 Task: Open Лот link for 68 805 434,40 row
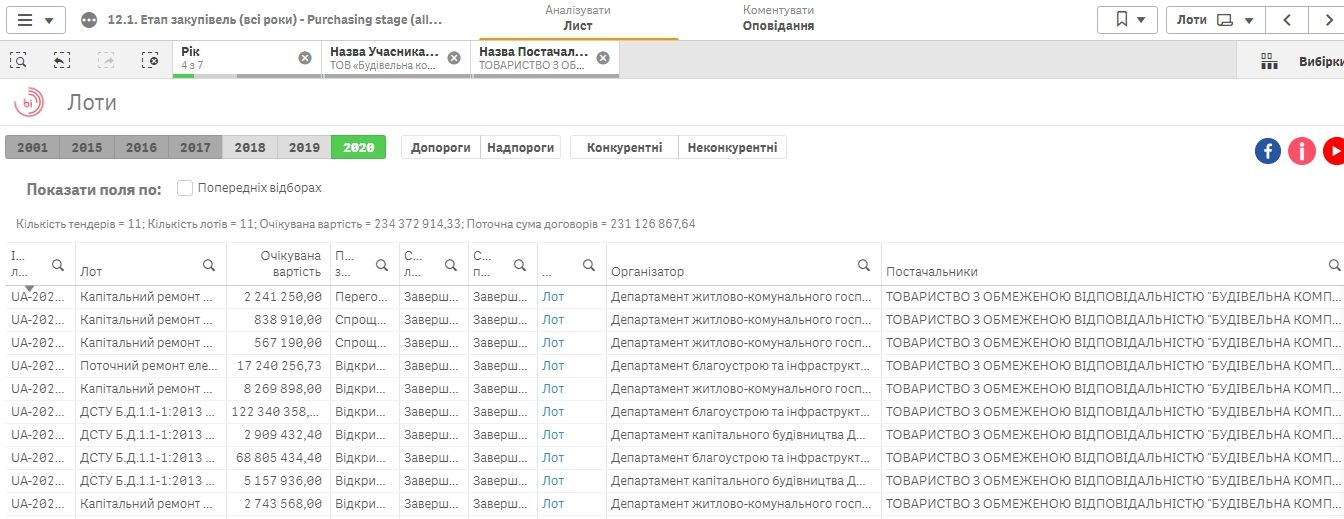553,458
